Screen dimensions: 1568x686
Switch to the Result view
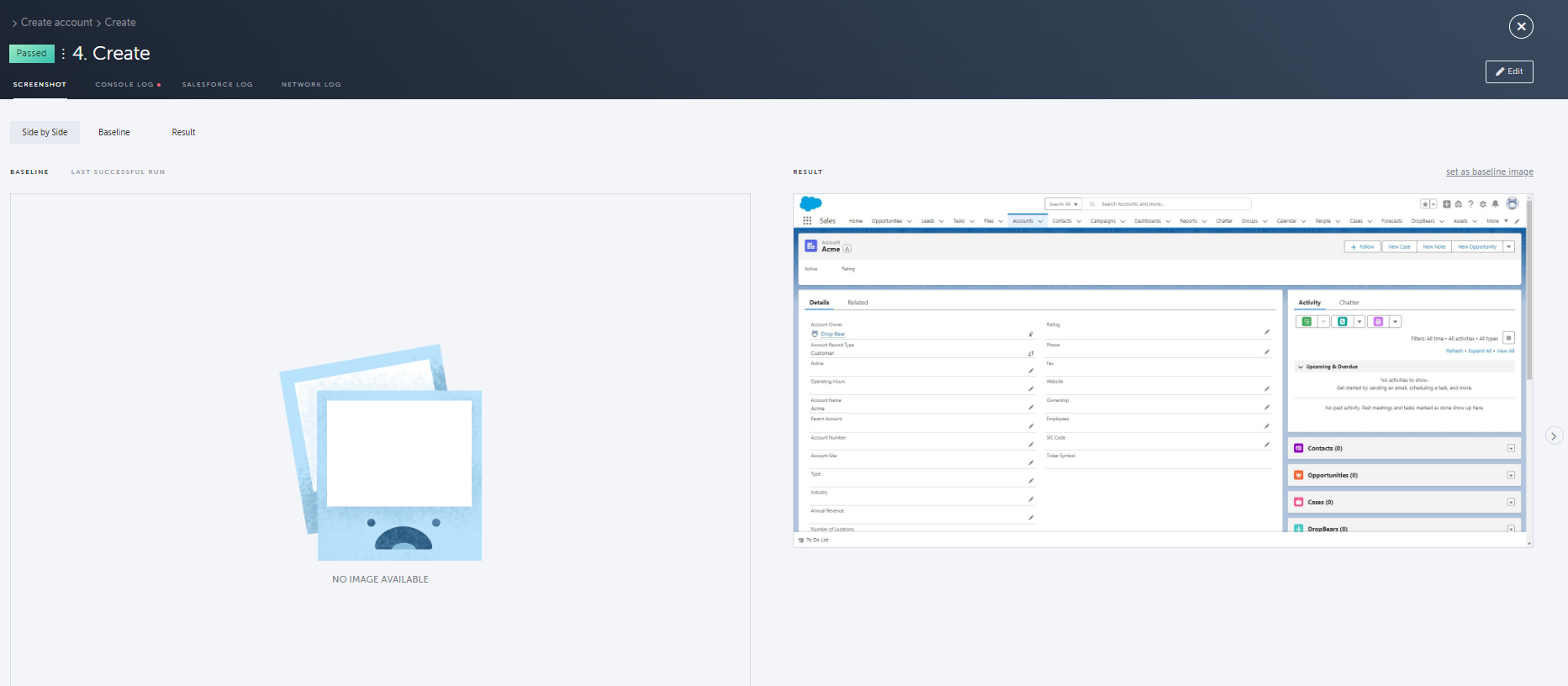[183, 132]
